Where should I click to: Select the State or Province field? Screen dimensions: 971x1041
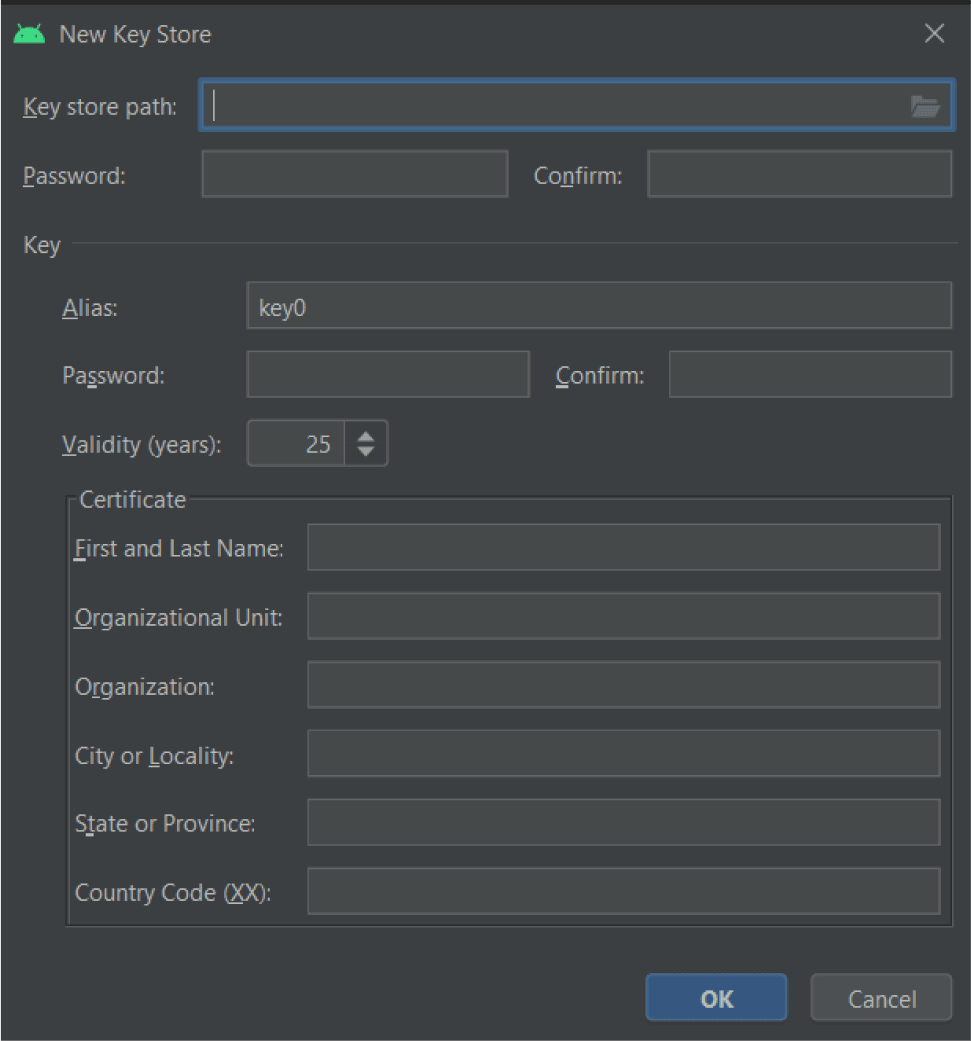623,823
